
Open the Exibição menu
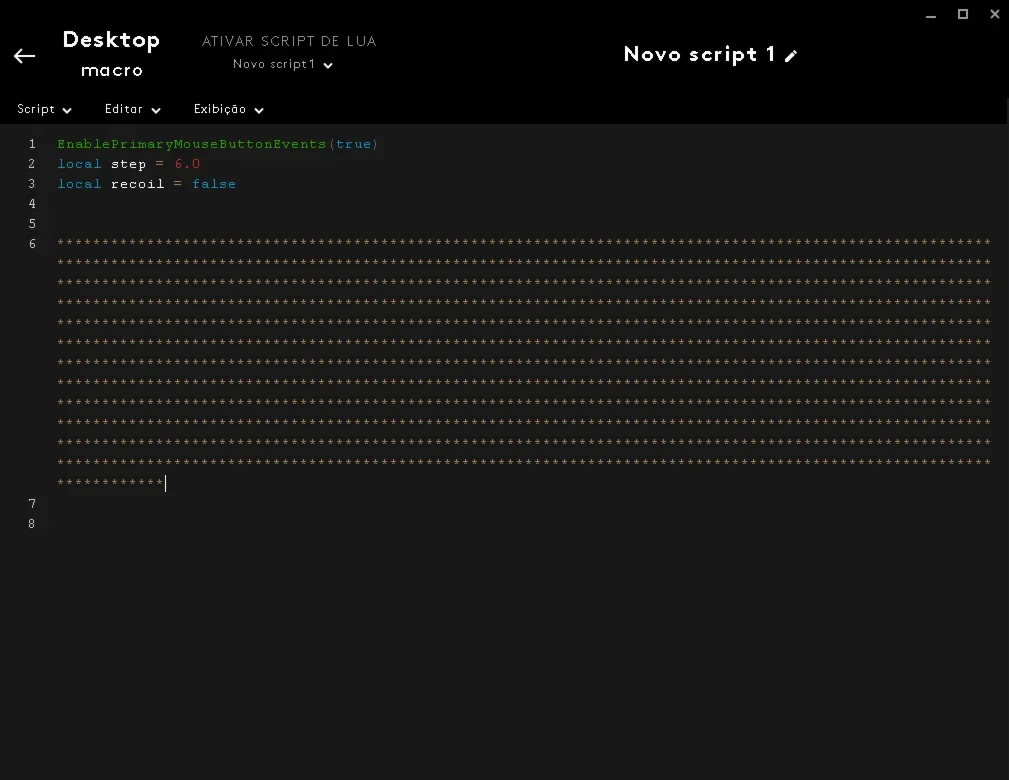[228, 109]
